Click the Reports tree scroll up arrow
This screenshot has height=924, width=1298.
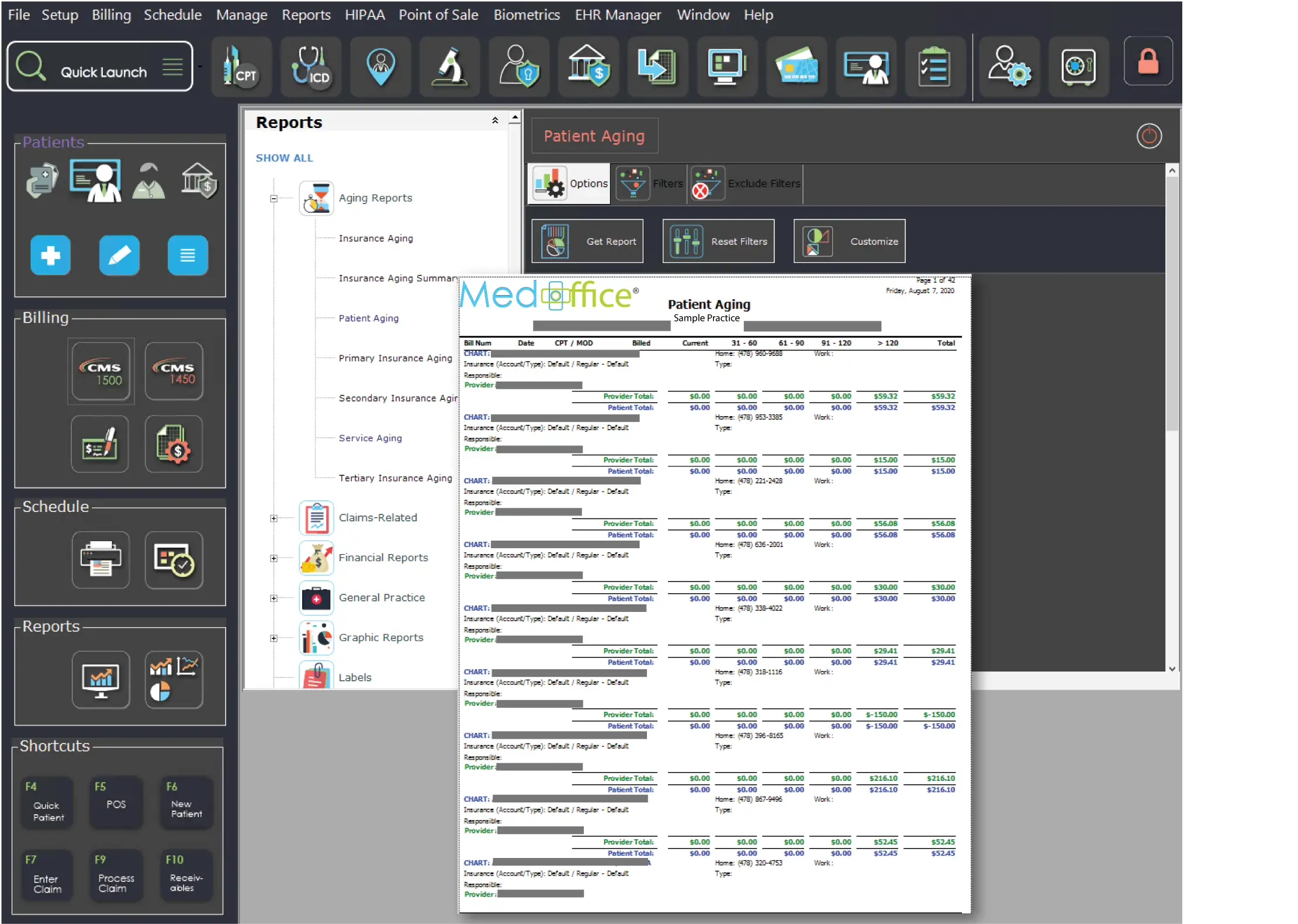pyautogui.click(x=514, y=118)
